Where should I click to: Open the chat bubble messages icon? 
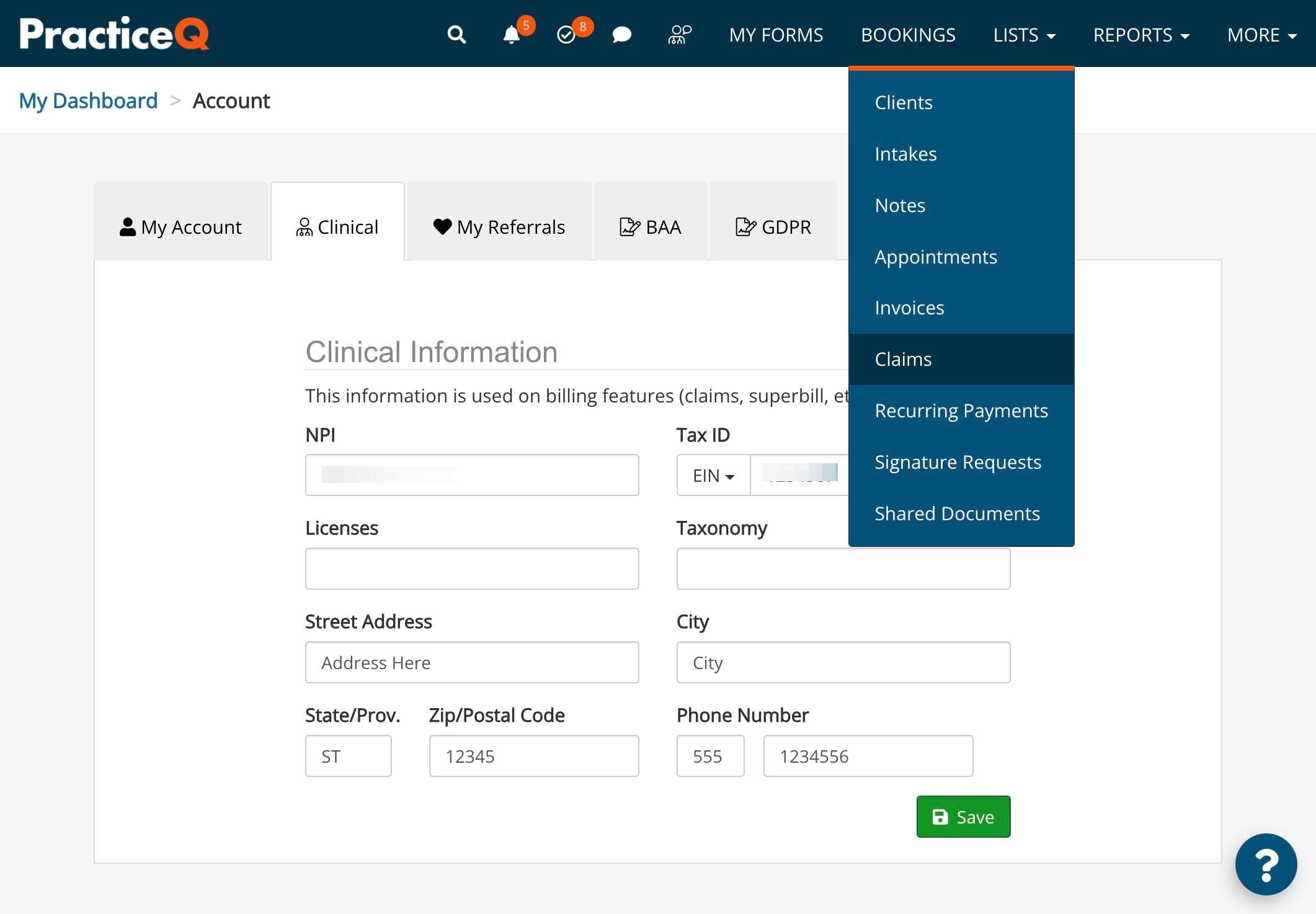click(x=621, y=35)
